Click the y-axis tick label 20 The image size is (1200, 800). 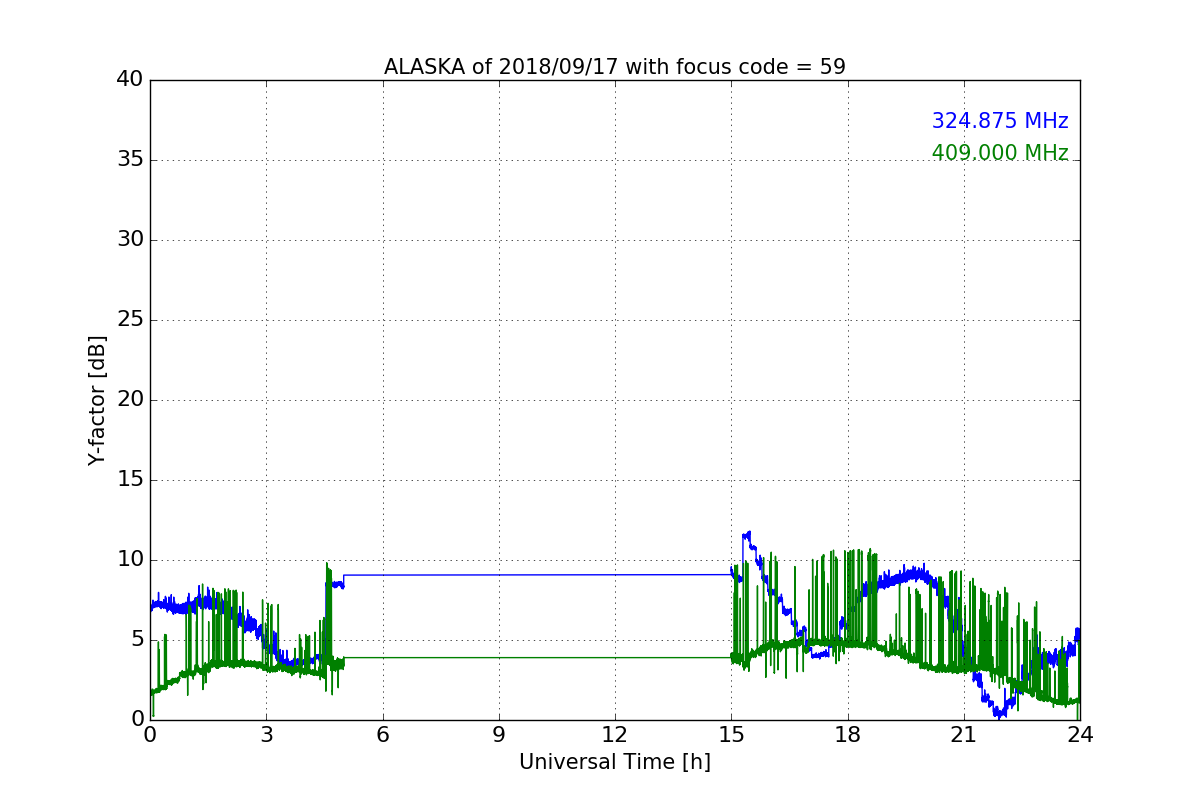tap(130, 400)
